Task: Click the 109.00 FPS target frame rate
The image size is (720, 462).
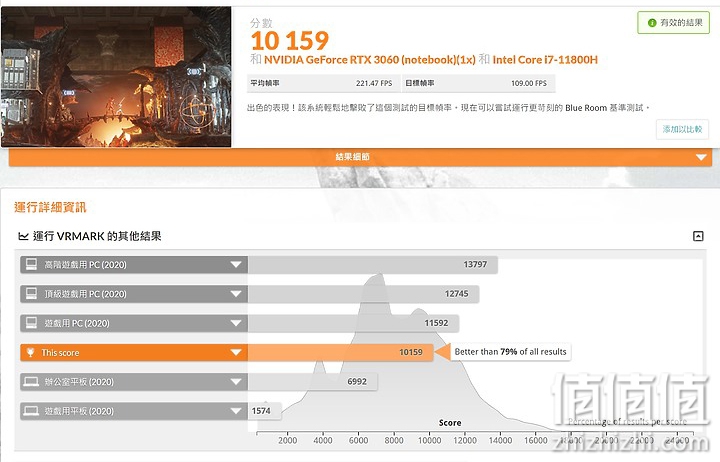Action: [x=529, y=83]
